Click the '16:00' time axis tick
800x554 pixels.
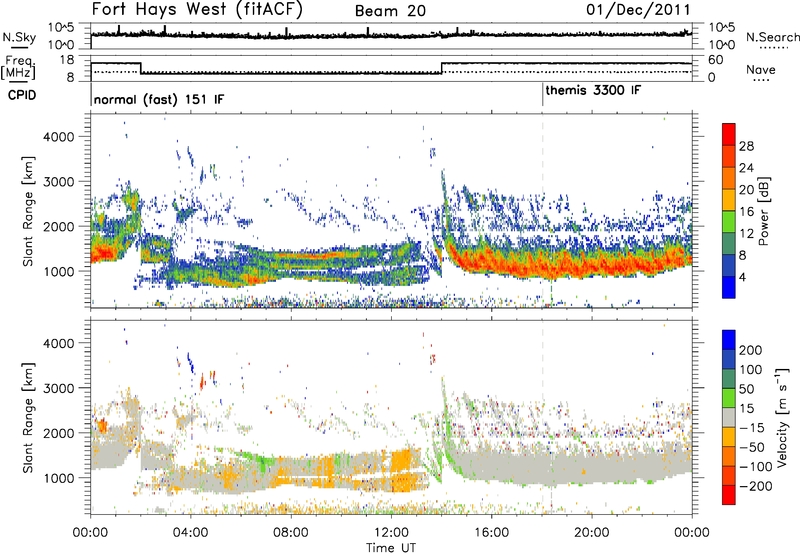pos(491,533)
